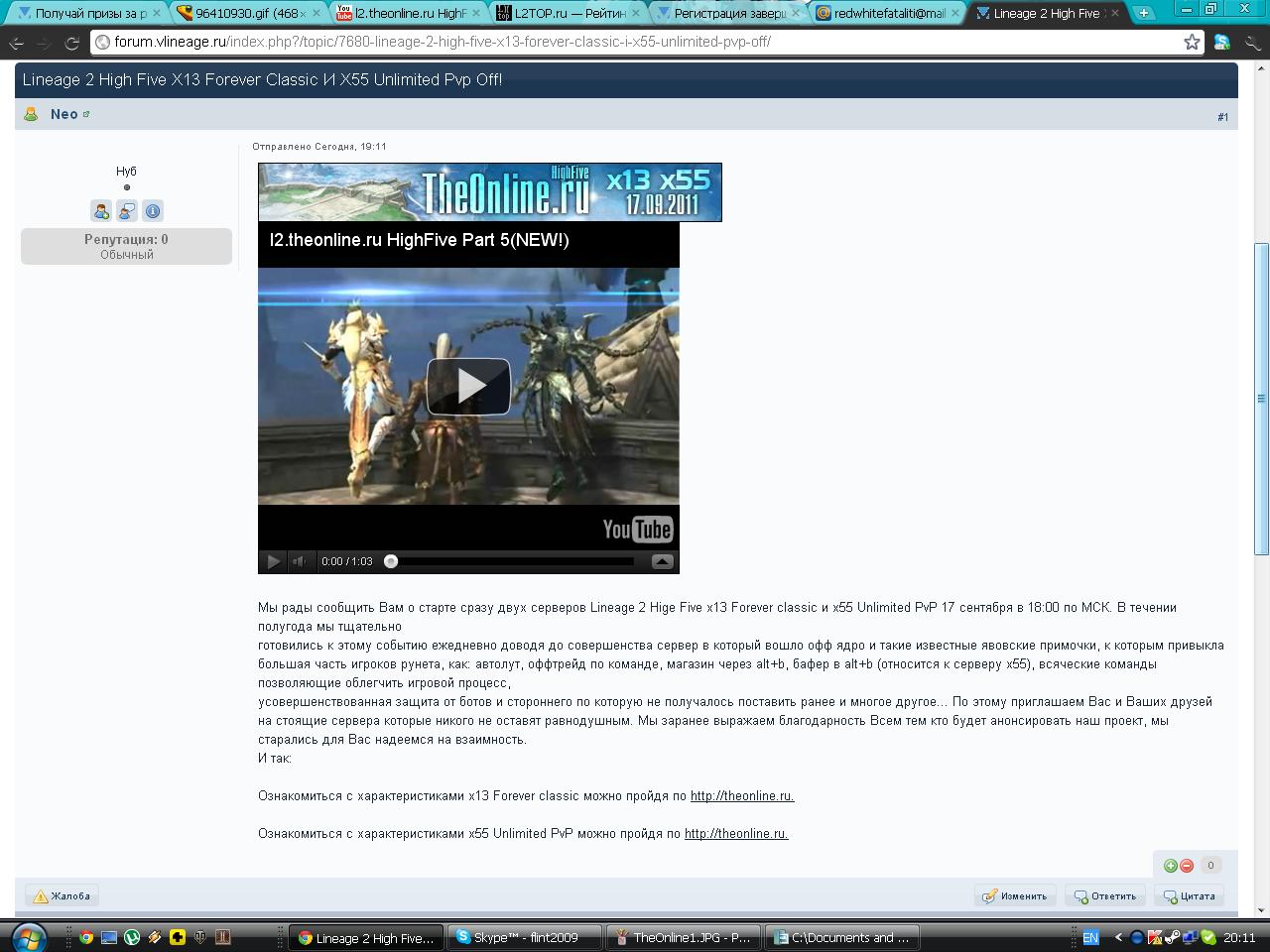Bookmark this page with the star icon
The height and width of the screenshot is (952, 1270).
click(1192, 42)
